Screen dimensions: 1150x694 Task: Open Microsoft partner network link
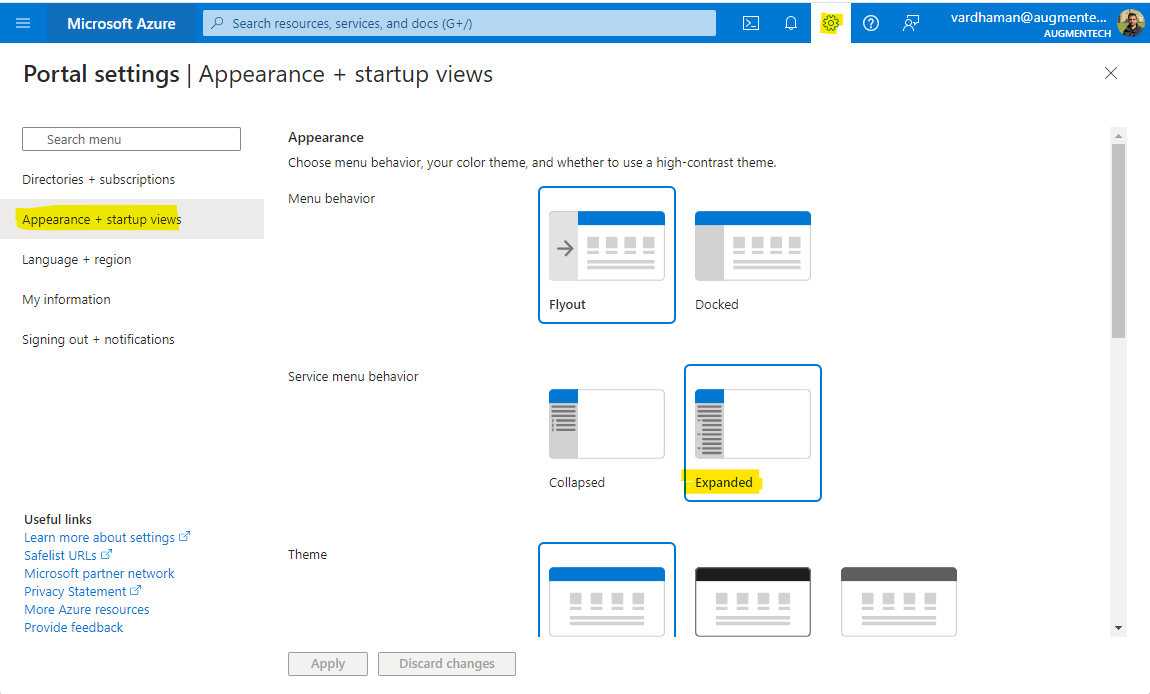point(99,573)
